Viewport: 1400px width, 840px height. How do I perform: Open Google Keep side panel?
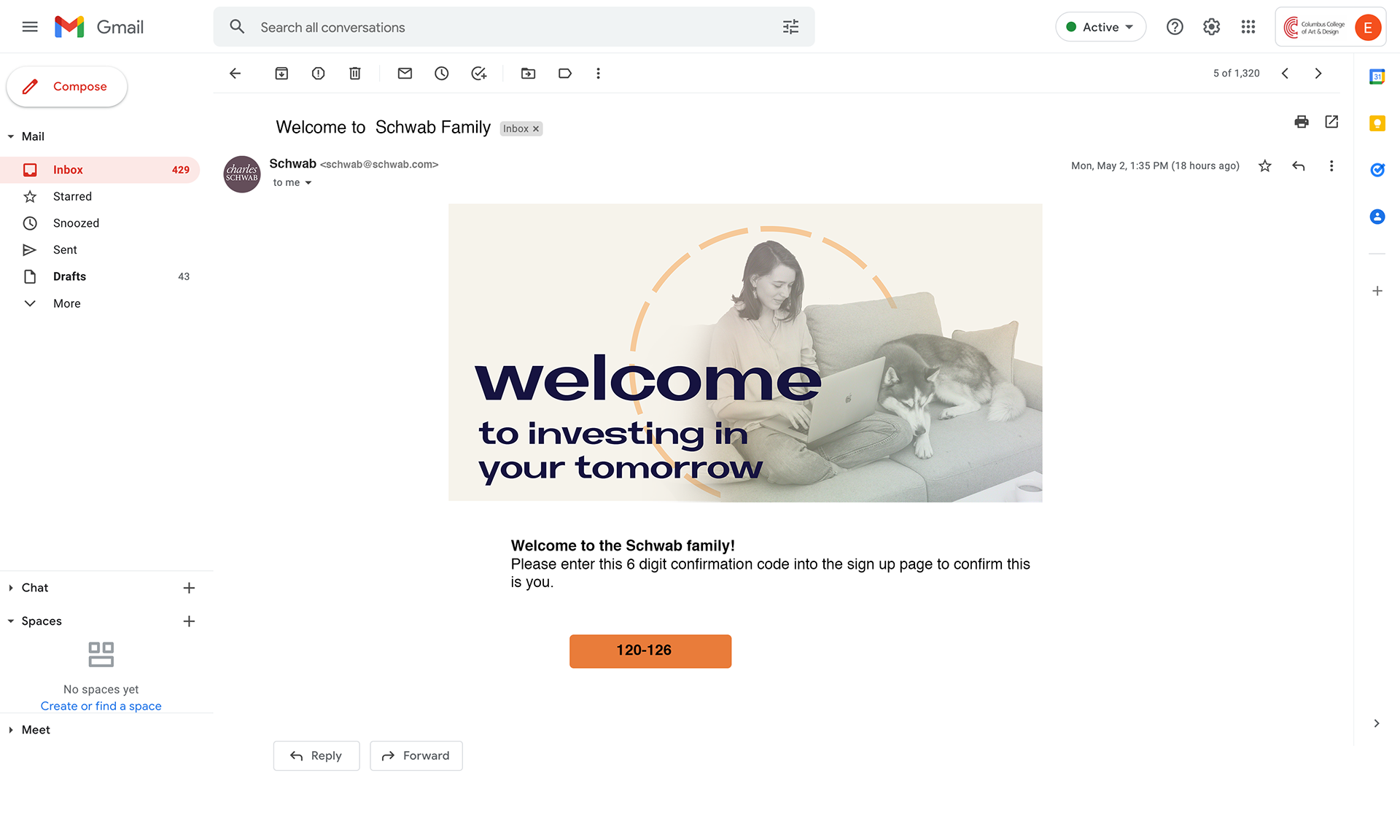tap(1377, 123)
